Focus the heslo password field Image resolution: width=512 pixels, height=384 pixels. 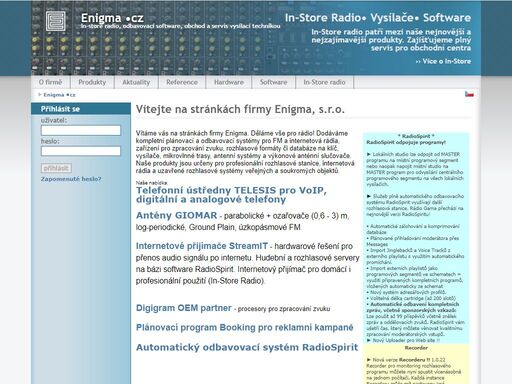(81, 151)
